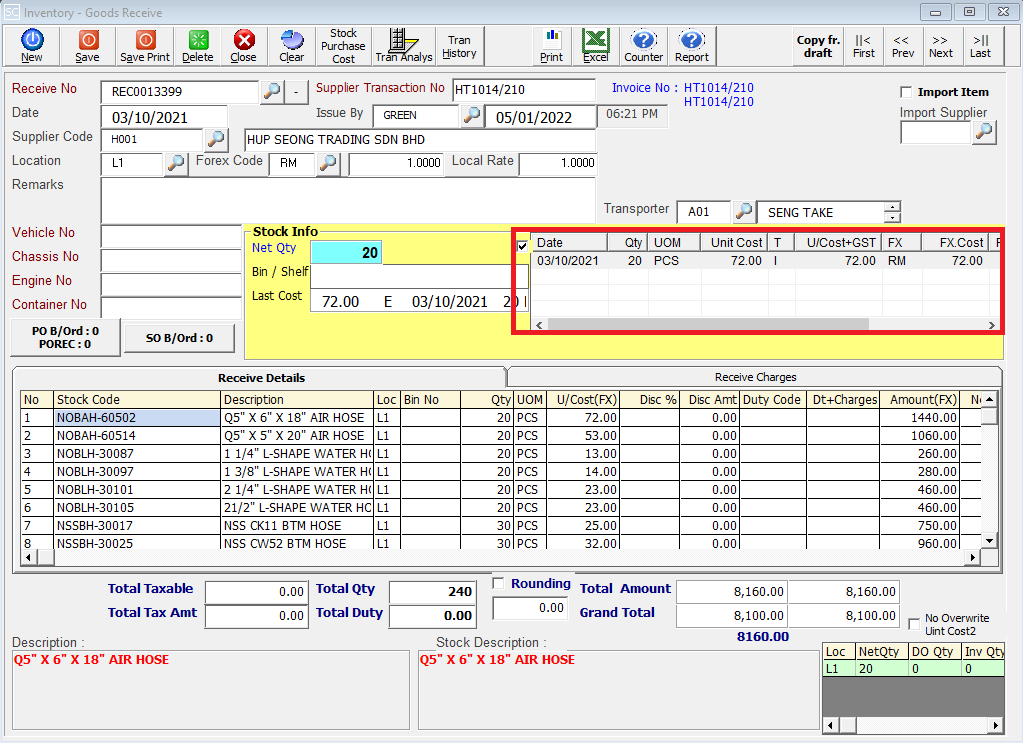This screenshot has width=1023, height=743.
Task: Open Location lookup magnifier
Action: [175, 163]
